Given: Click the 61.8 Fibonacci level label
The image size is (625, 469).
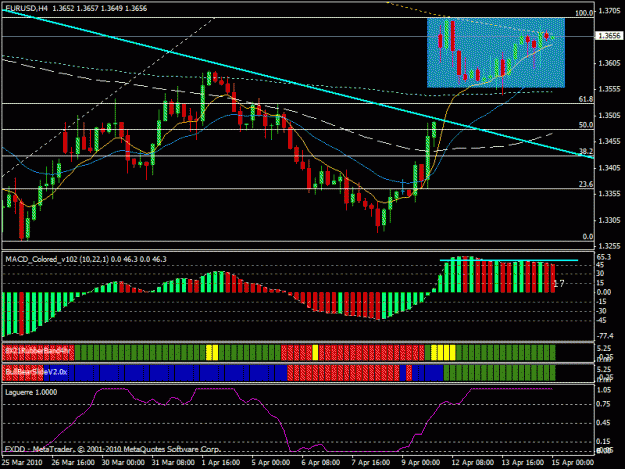Looking at the screenshot, I should point(586,99).
